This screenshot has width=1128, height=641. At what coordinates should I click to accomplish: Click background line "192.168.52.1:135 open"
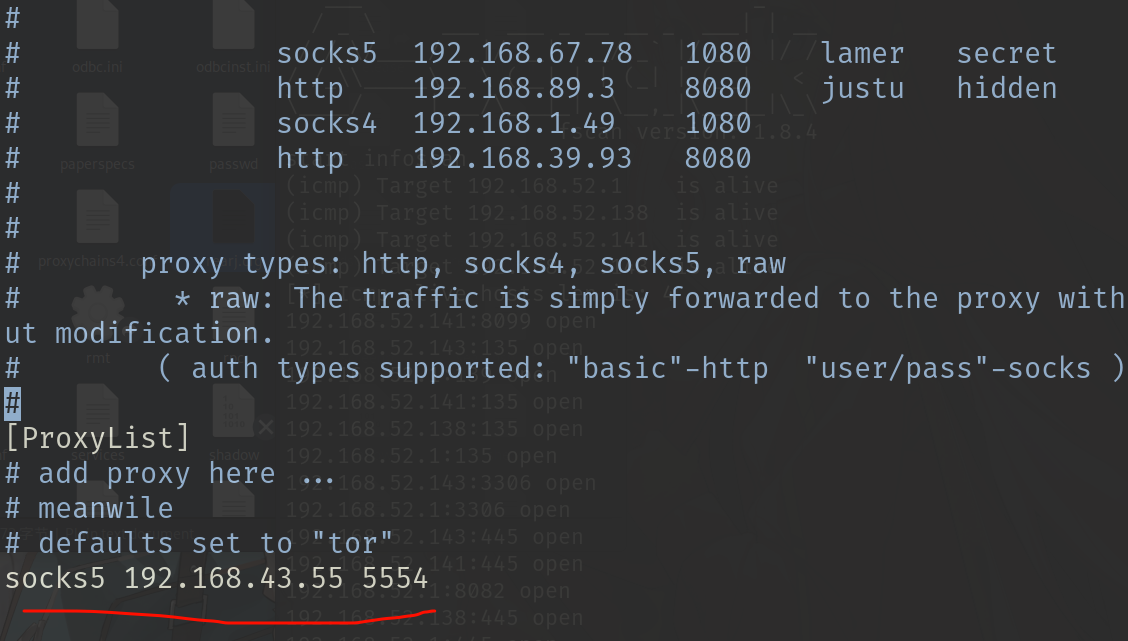point(422,456)
